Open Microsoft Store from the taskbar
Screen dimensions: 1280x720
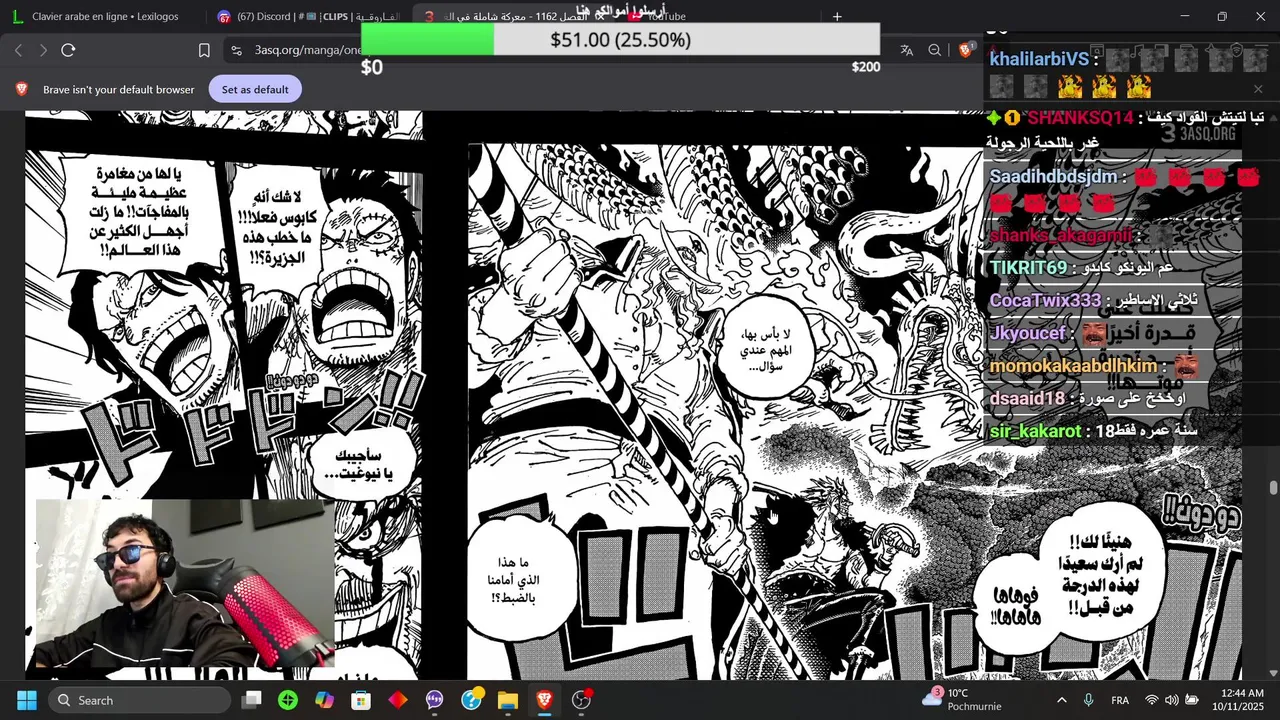(x=361, y=700)
